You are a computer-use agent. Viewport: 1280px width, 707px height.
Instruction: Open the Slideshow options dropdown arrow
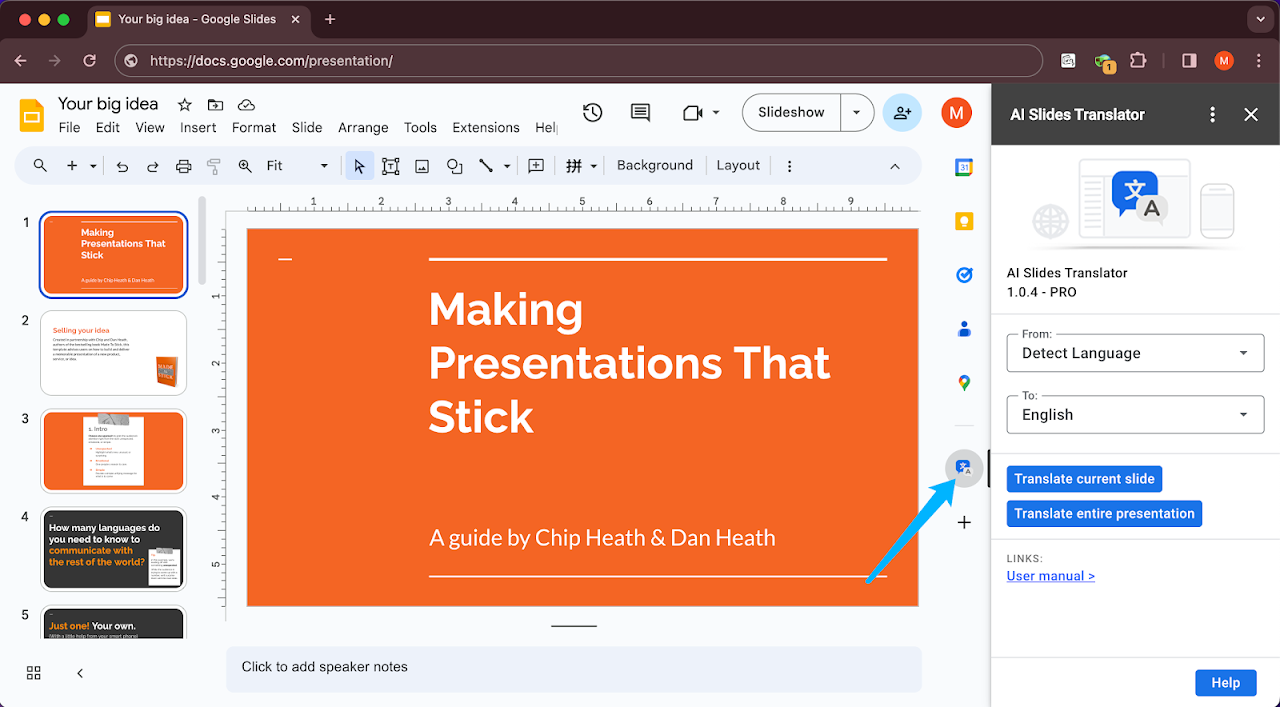[x=857, y=113]
